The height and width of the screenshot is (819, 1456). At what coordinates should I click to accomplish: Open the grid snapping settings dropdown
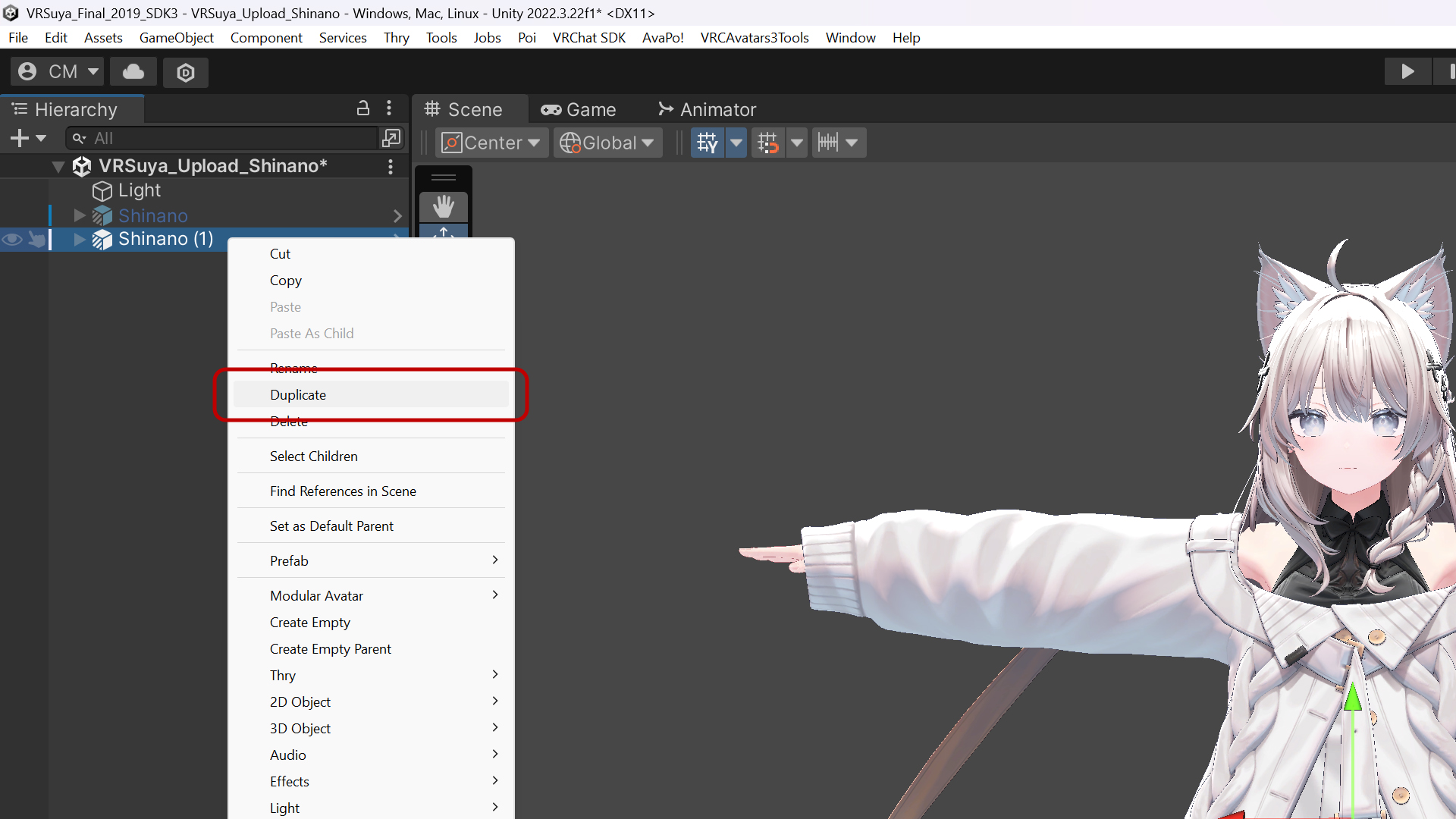[796, 143]
